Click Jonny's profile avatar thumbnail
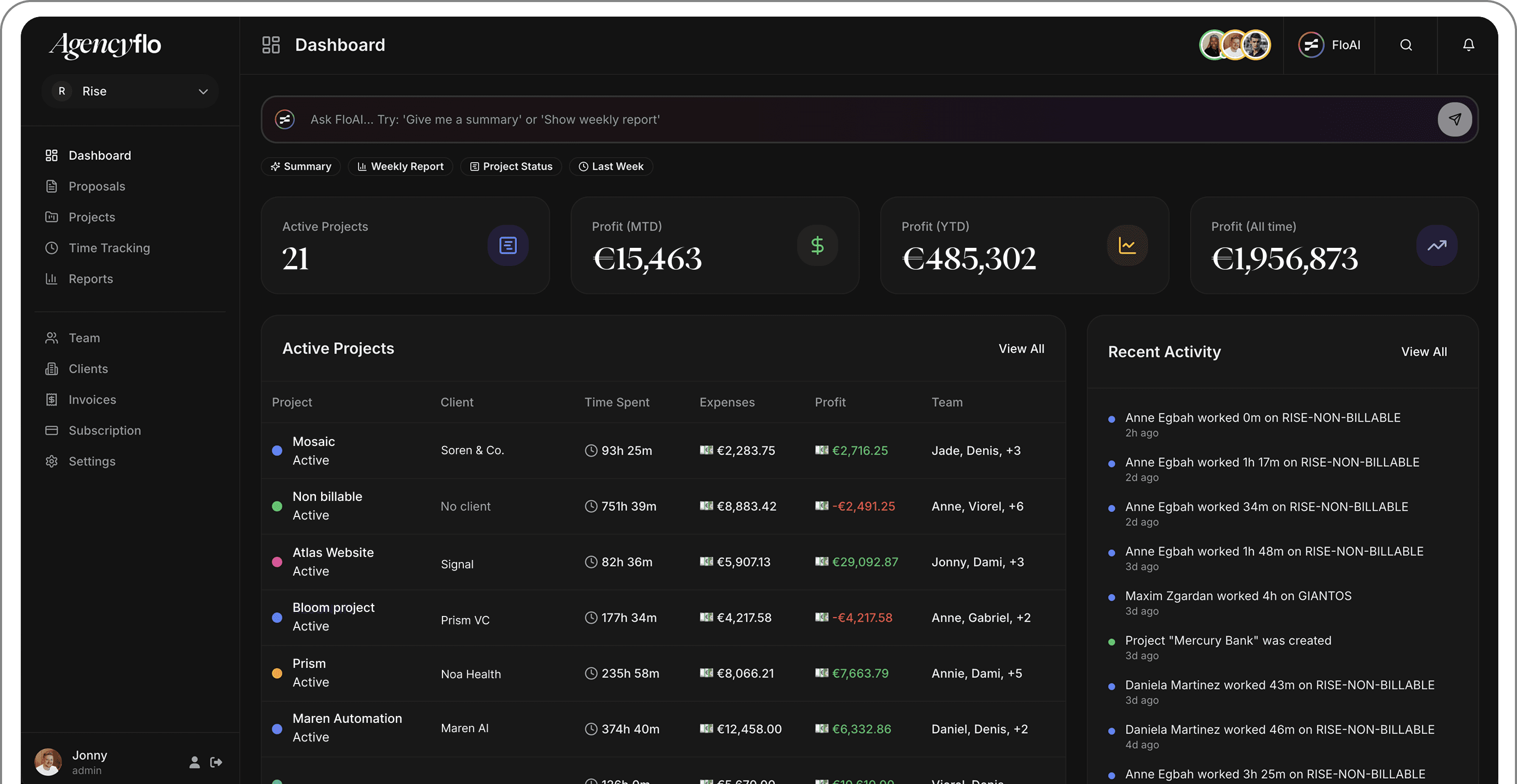This screenshot has height=784, width=1517. (x=48, y=761)
